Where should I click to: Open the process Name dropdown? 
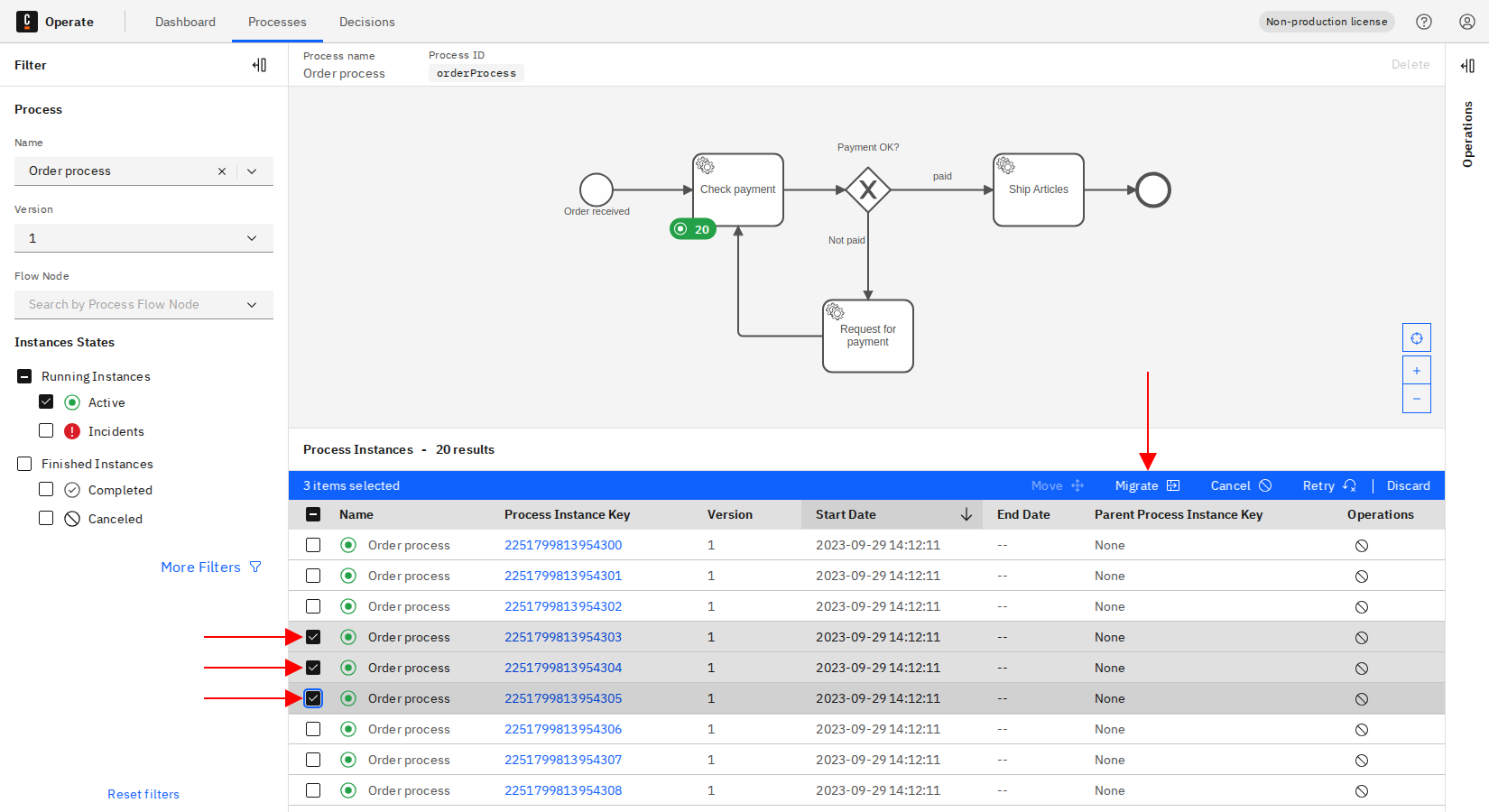click(252, 171)
